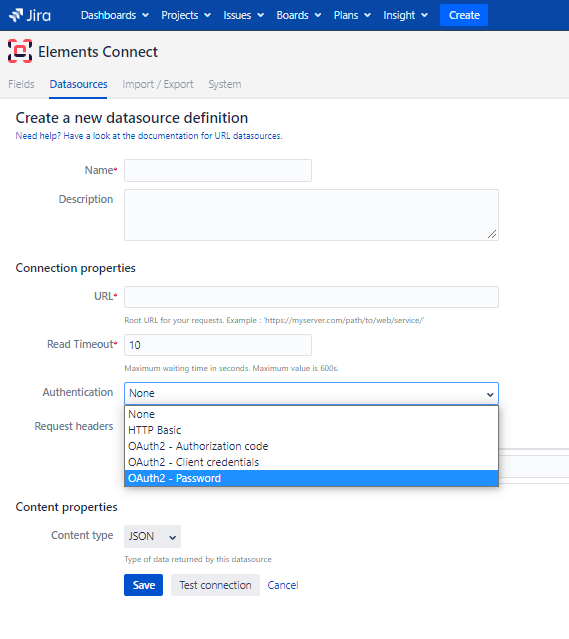
Task: Open the System tab
Action: coord(225,84)
